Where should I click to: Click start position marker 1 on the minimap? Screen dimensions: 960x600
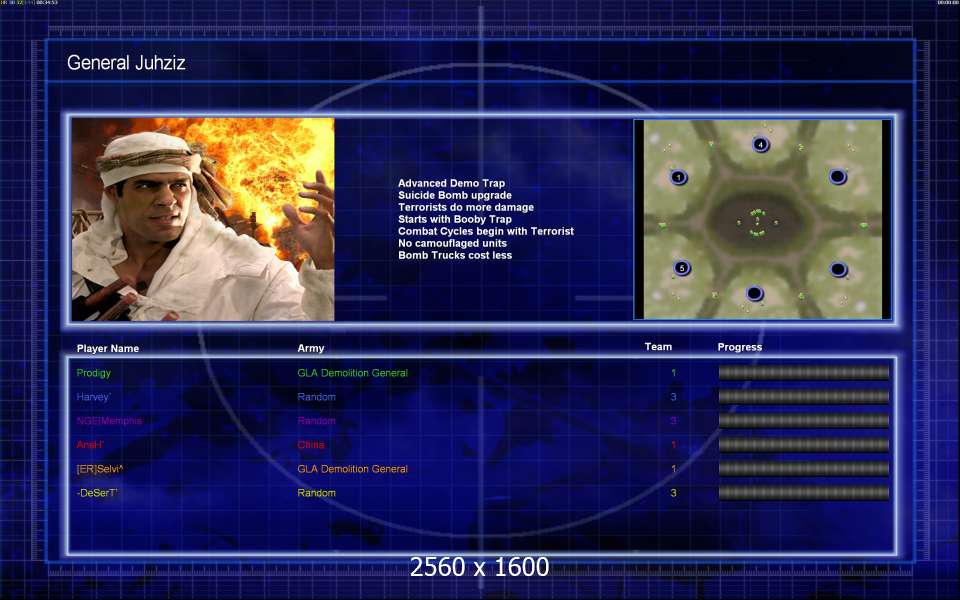[x=678, y=178]
